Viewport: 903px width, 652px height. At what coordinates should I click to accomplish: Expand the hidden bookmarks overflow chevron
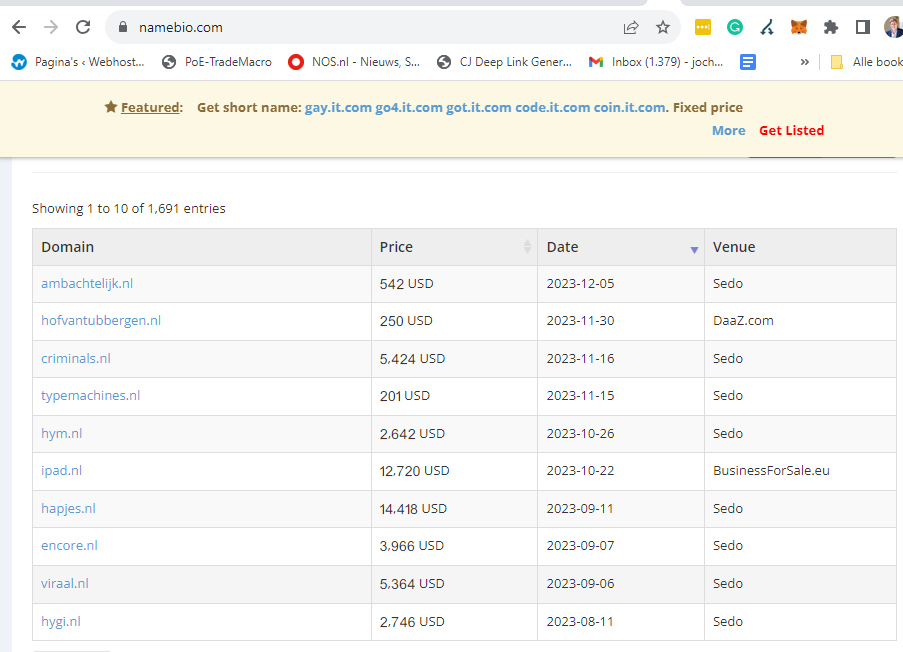coord(804,62)
